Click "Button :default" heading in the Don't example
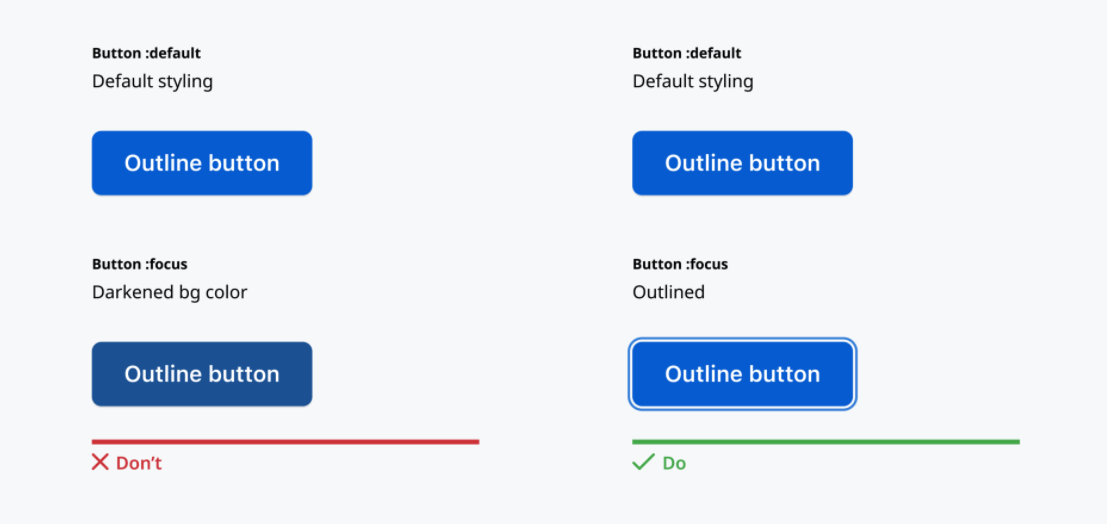 [146, 53]
